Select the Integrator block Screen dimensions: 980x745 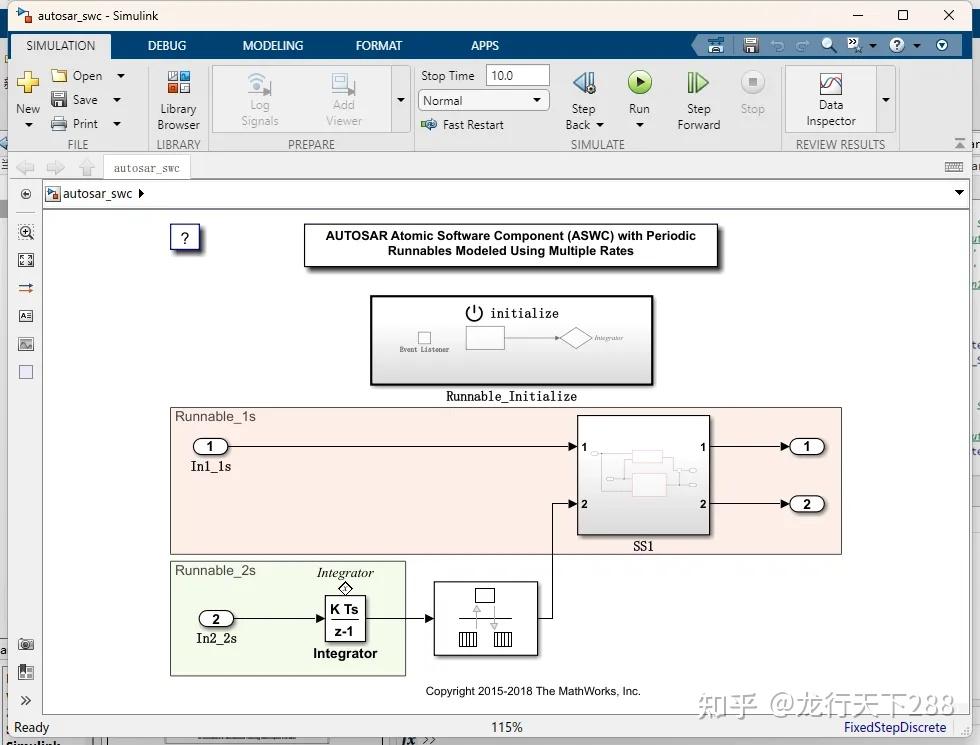point(345,619)
